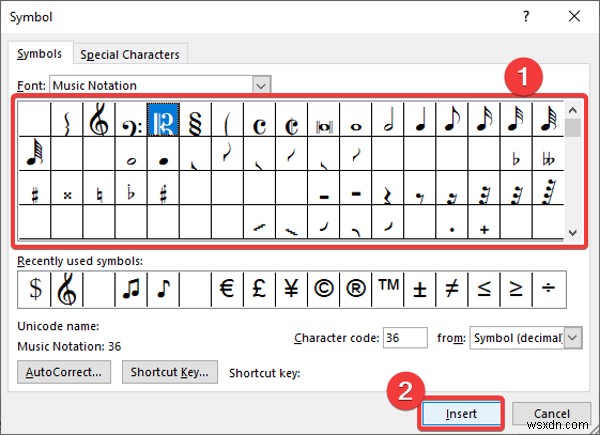The image size is (600, 435).
Task: Pick the plus-minus recent symbol
Action: 420,289
